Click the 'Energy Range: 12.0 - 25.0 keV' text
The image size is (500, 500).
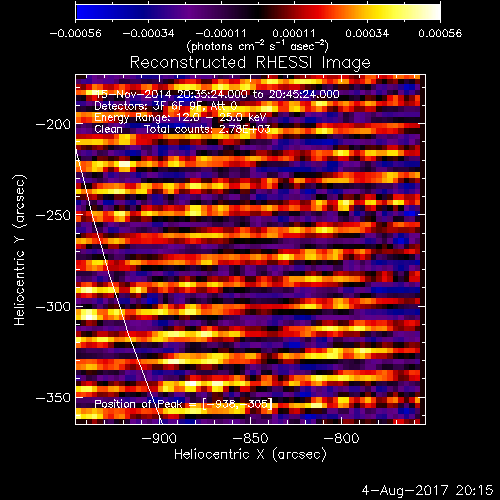[x=180, y=117]
